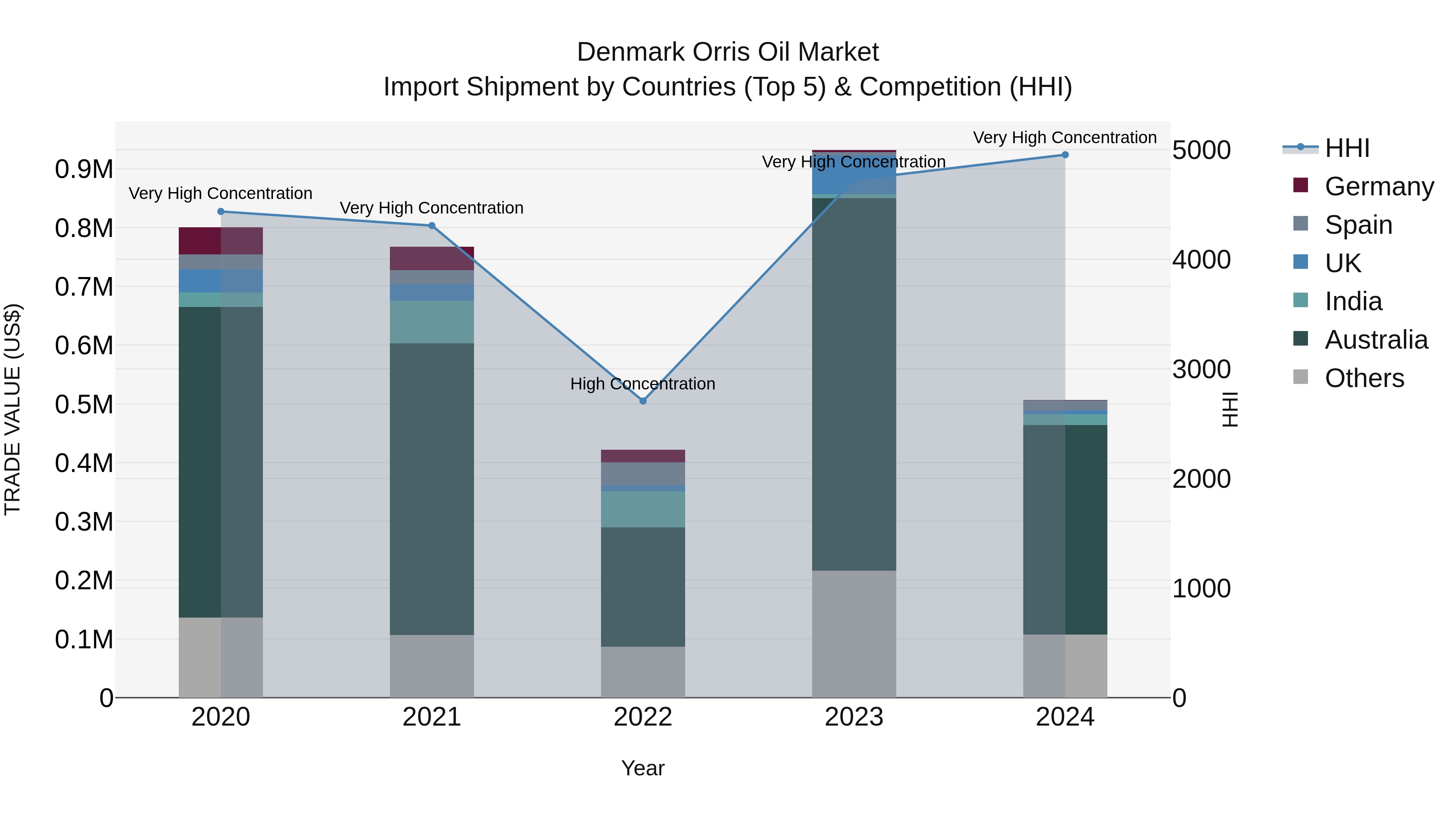The image size is (1456, 819).
Task: Click the 2022 Others bar segment
Action: (643, 673)
